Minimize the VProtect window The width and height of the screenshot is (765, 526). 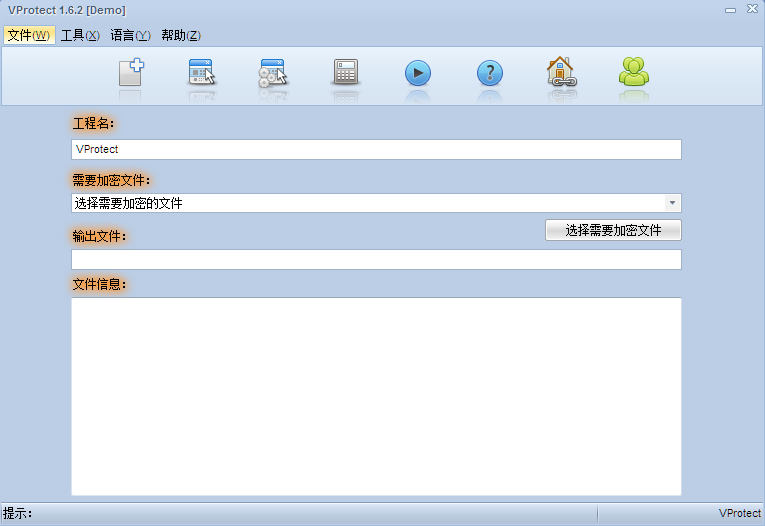[730, 10]
